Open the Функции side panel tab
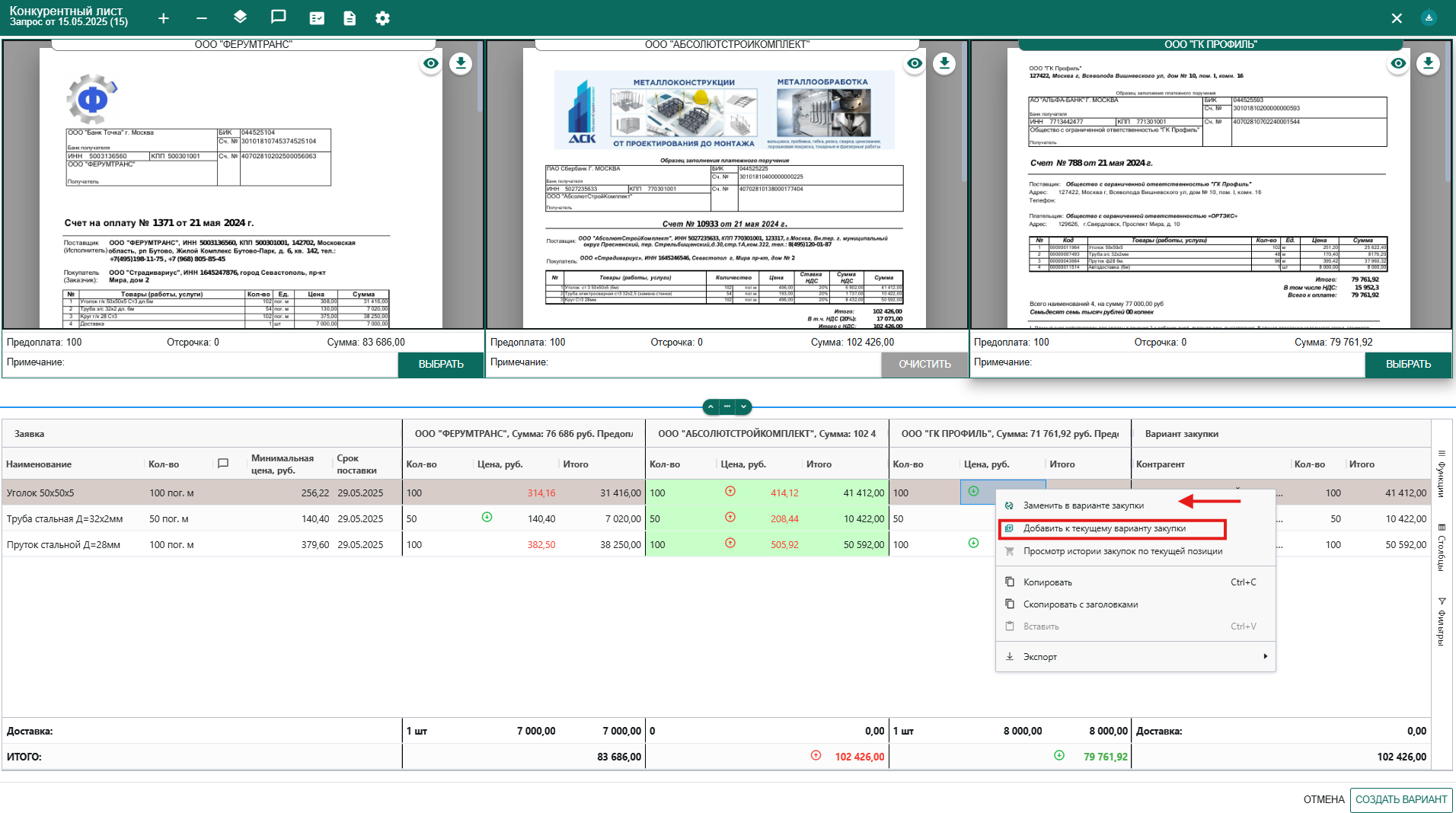Screen dimensions: 1456x813 tap(1442, 473)
